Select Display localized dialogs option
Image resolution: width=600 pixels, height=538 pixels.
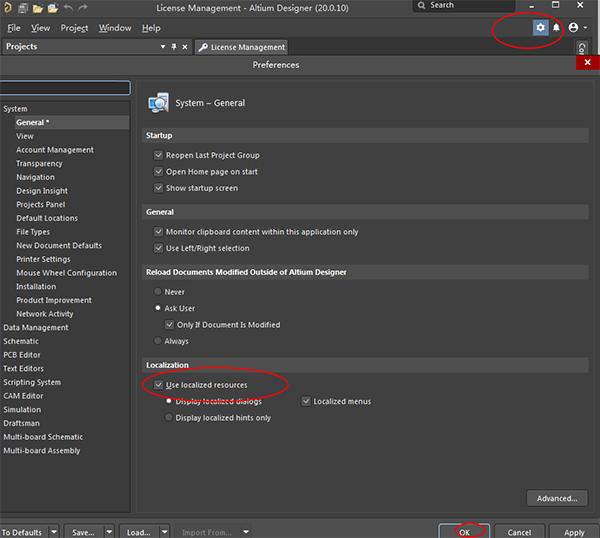click(x=168, y=401)
